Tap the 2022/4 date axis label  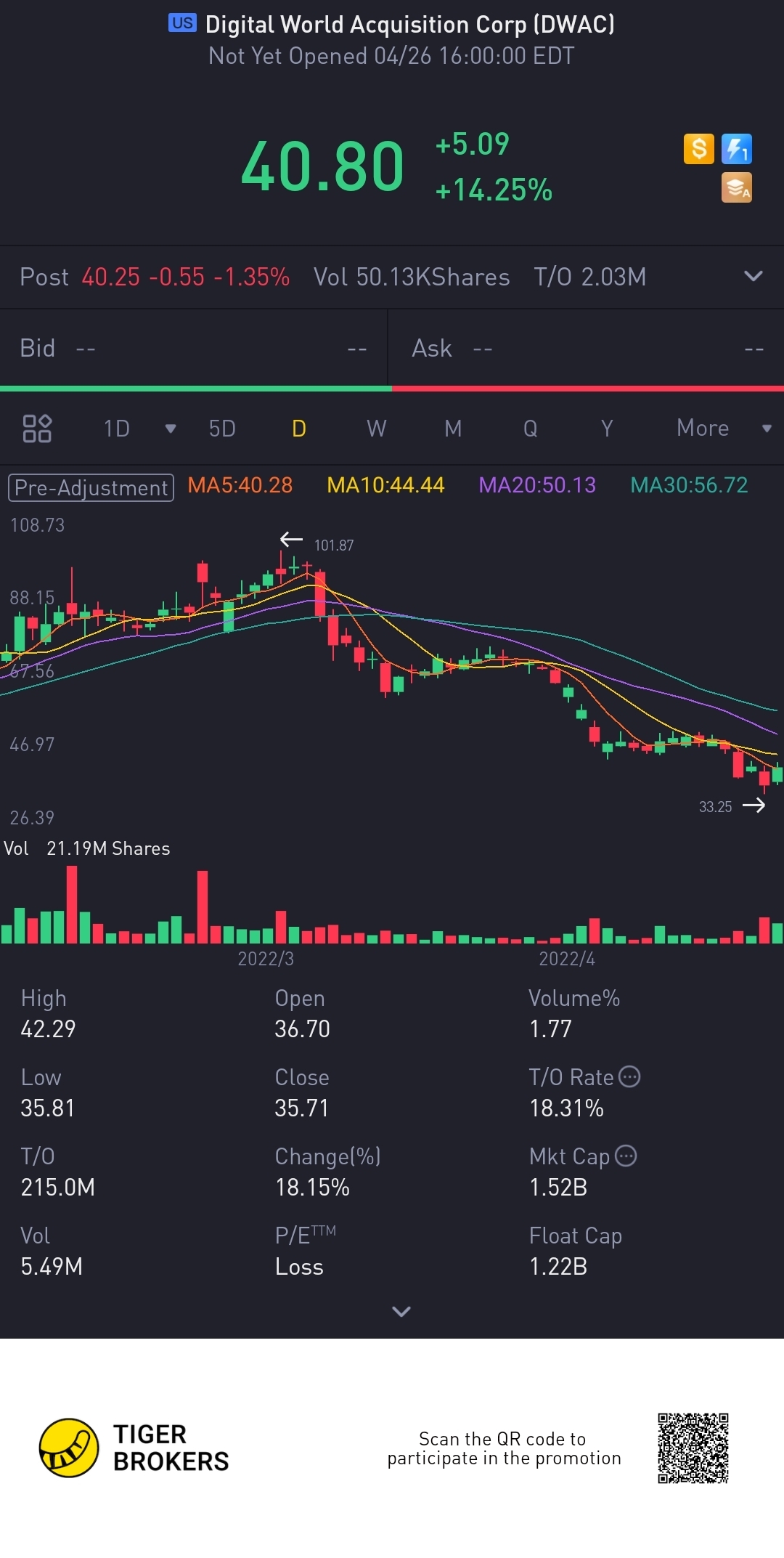point(567,959)
